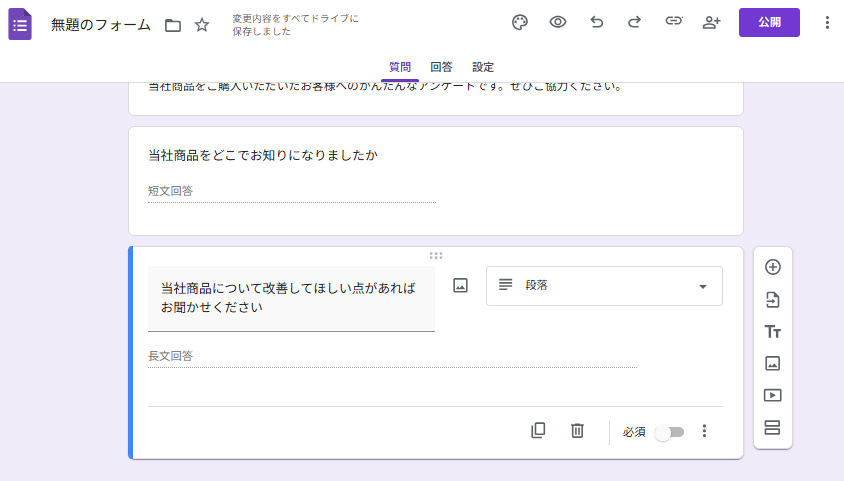This screenshot has width=844, height=481.
Task: Switch to the 設定 tab
Action: [x=483, y=67]
